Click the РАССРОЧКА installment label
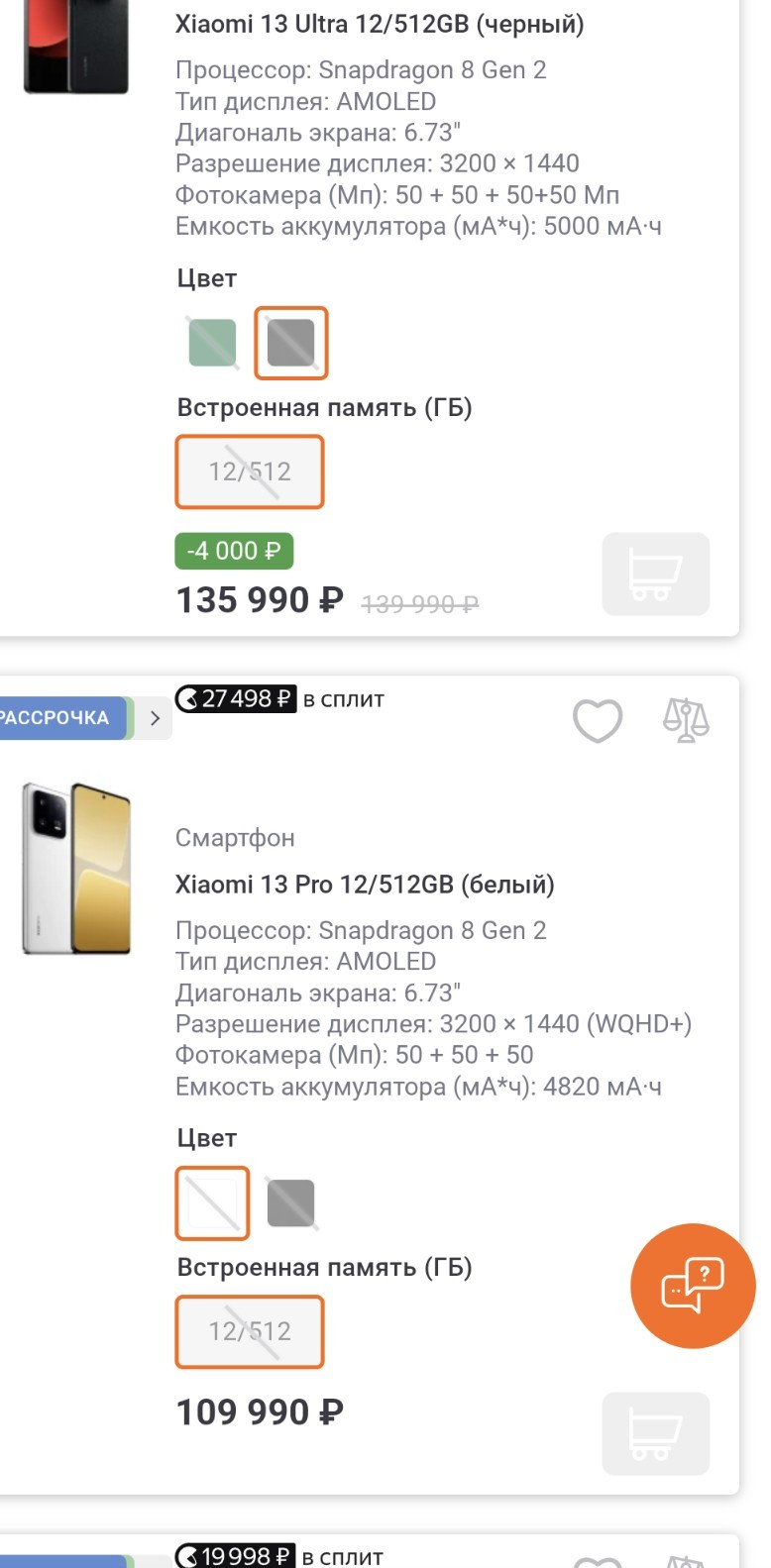Screen dimensions: 771x1568 (x=57, y=718)
